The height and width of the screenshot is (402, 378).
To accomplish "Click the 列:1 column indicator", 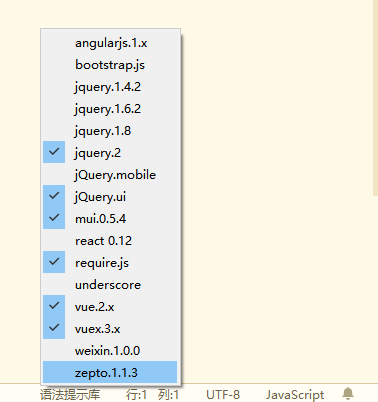I will [168, 395].
